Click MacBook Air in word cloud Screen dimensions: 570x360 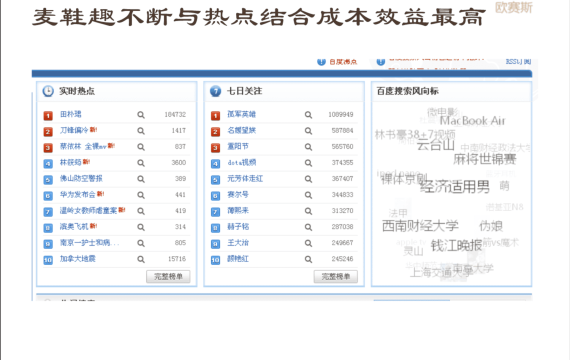pyautogui.click(x=473, y=121)
